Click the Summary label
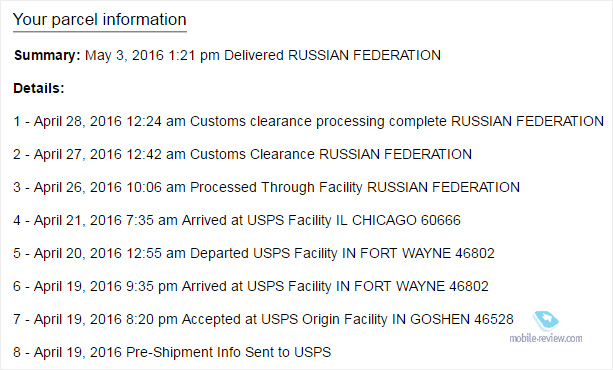 [x=47, y=55]
